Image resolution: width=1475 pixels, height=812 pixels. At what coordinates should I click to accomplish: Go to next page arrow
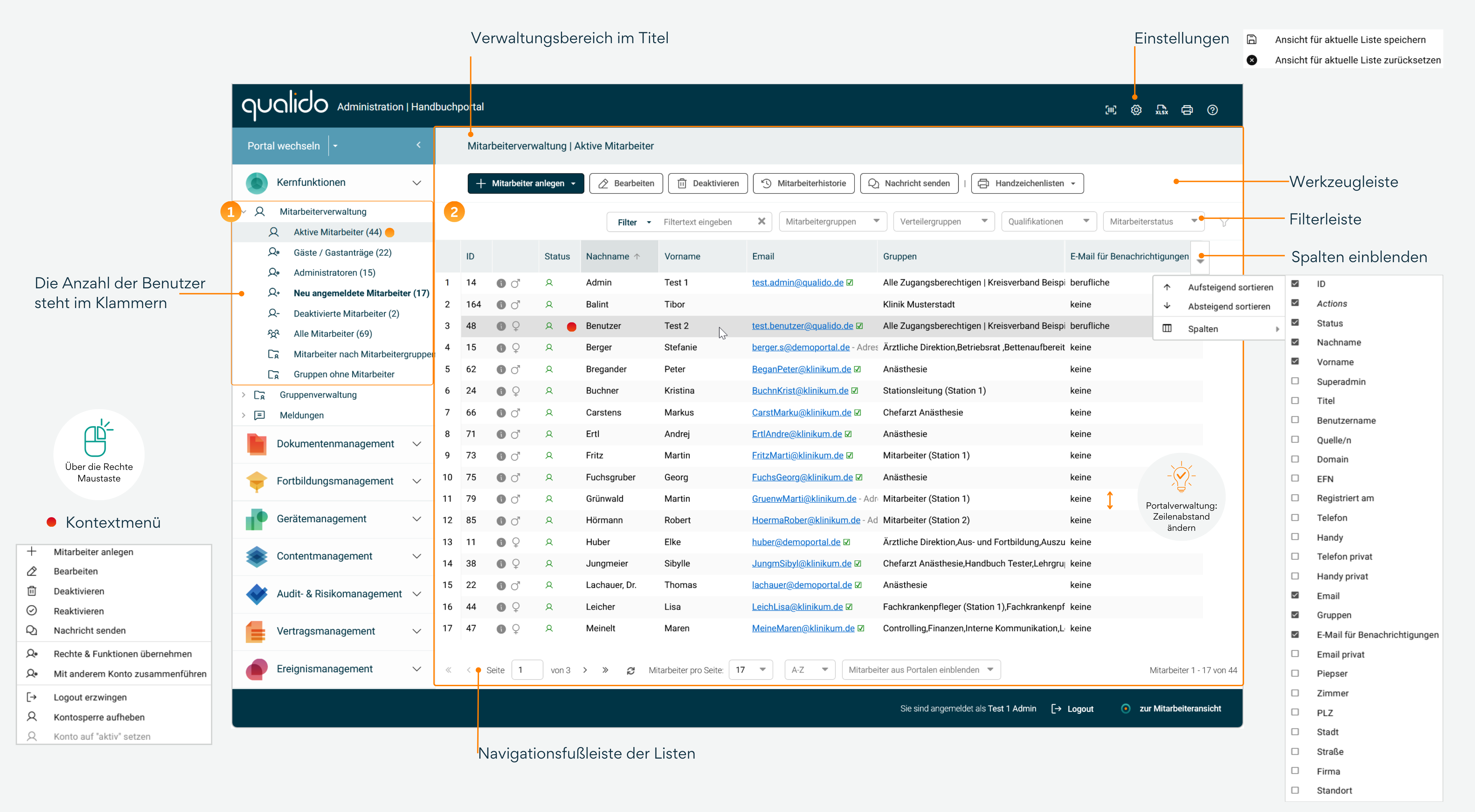pyautogui.click(x=585, y=670)
